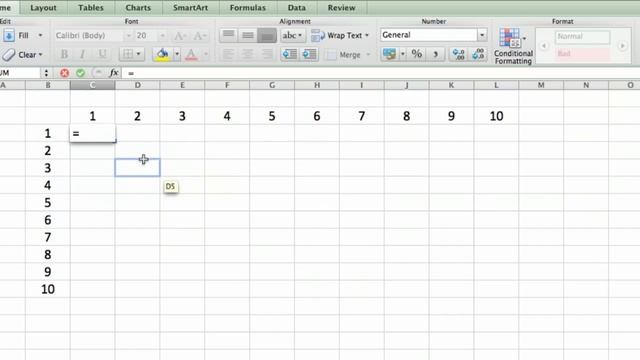The height and width of the screenshot is (360, 640).
Task: Open currency format dropdown arrow
Action: pos(402,54)
